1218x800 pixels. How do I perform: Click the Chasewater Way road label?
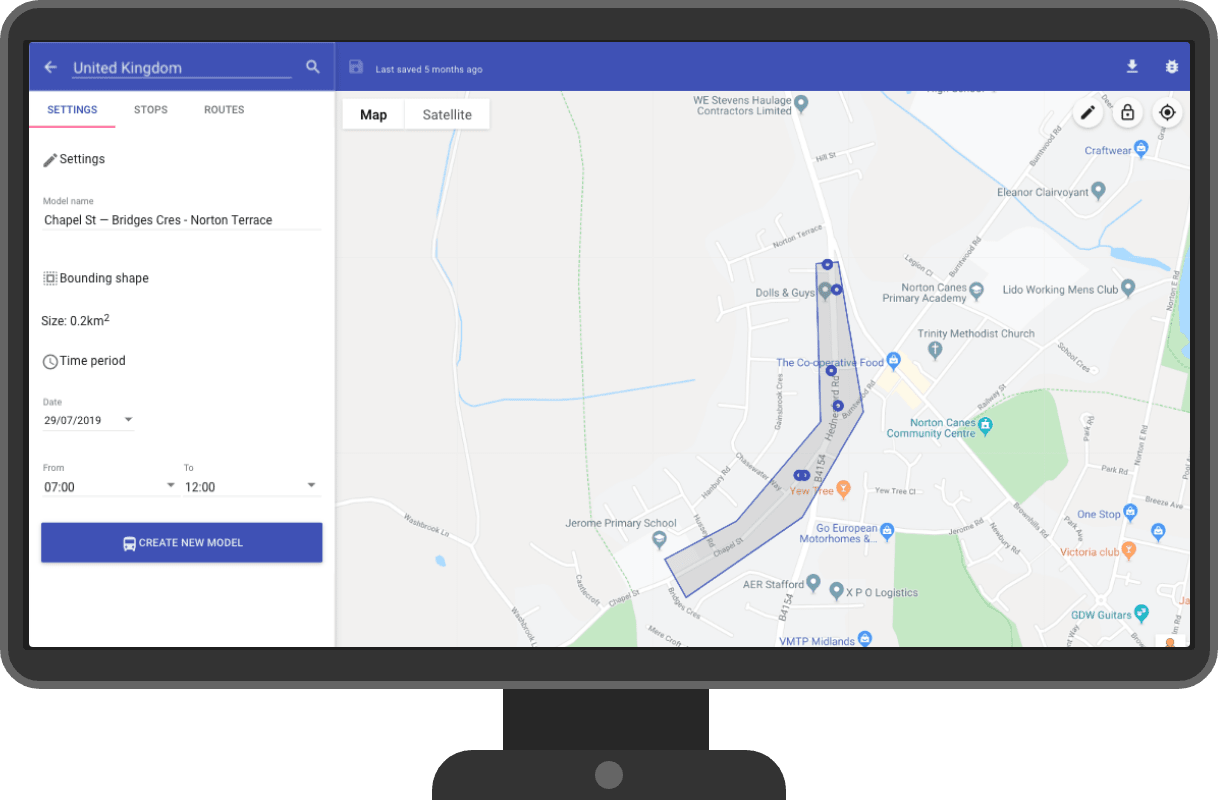pyautogui.click(x=757, y=471)
